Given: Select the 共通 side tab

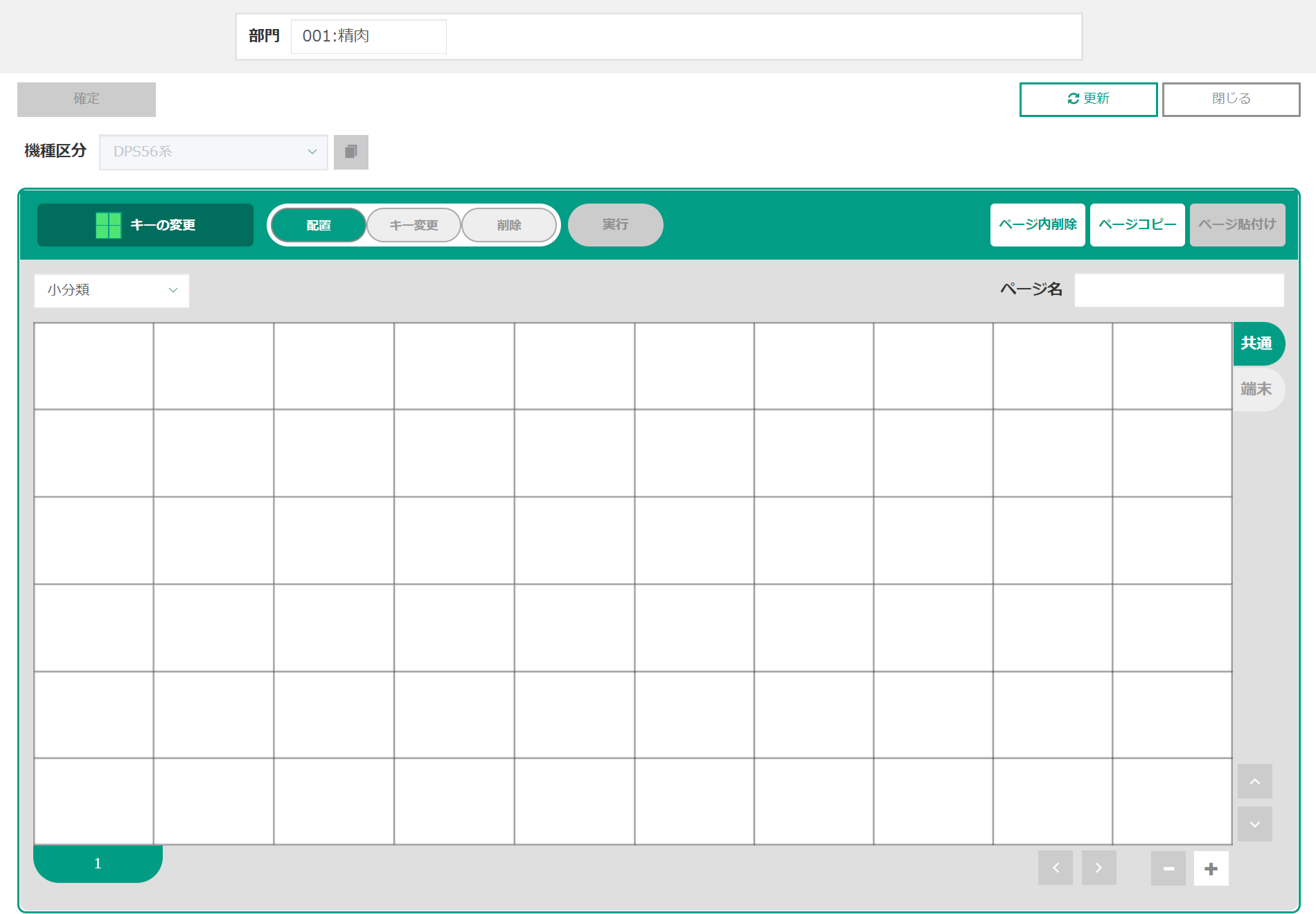Looking at the screenshot, I should coord(1256,343).
